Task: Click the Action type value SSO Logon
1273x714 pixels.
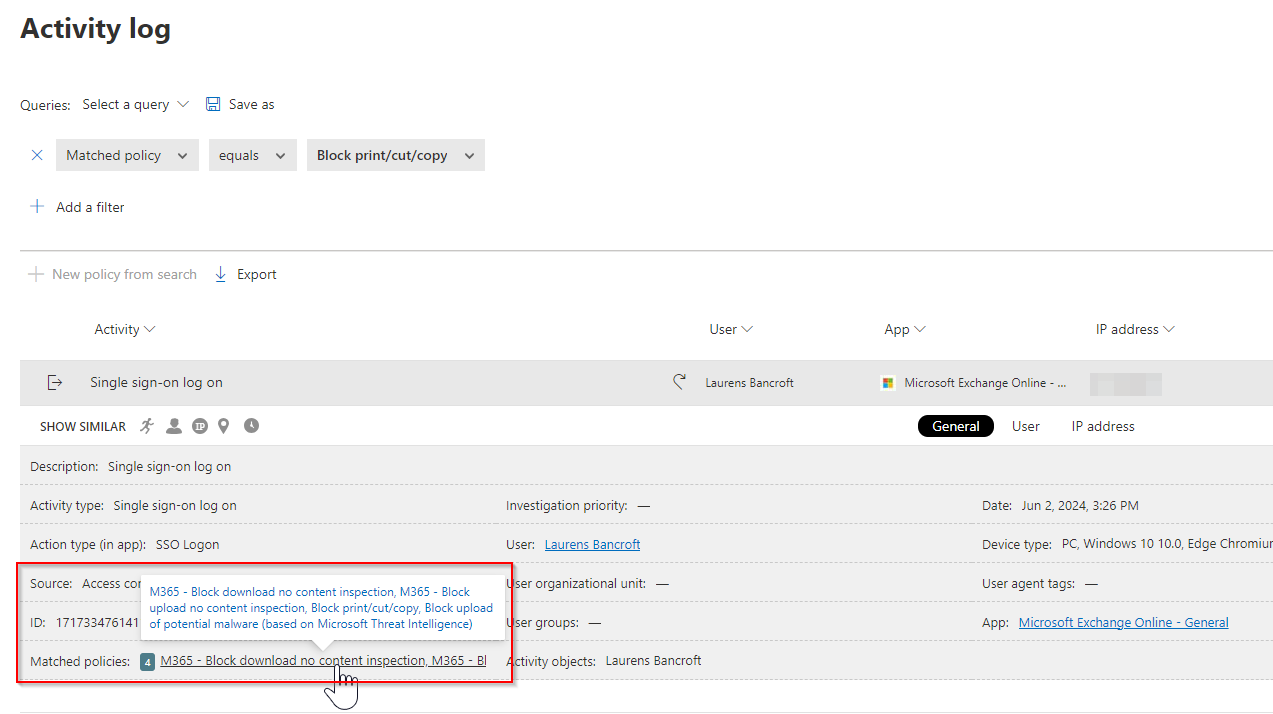Action: pyautogui.click(x=187, y=544)
